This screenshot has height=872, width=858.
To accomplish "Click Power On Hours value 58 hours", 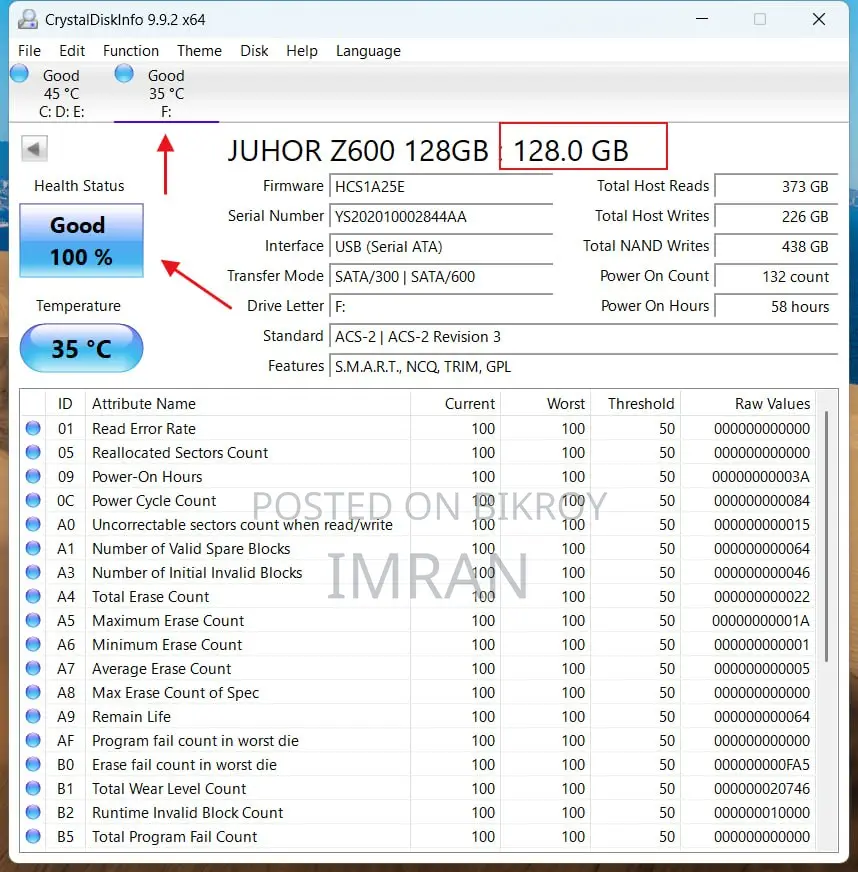I will tap(776, 306).
